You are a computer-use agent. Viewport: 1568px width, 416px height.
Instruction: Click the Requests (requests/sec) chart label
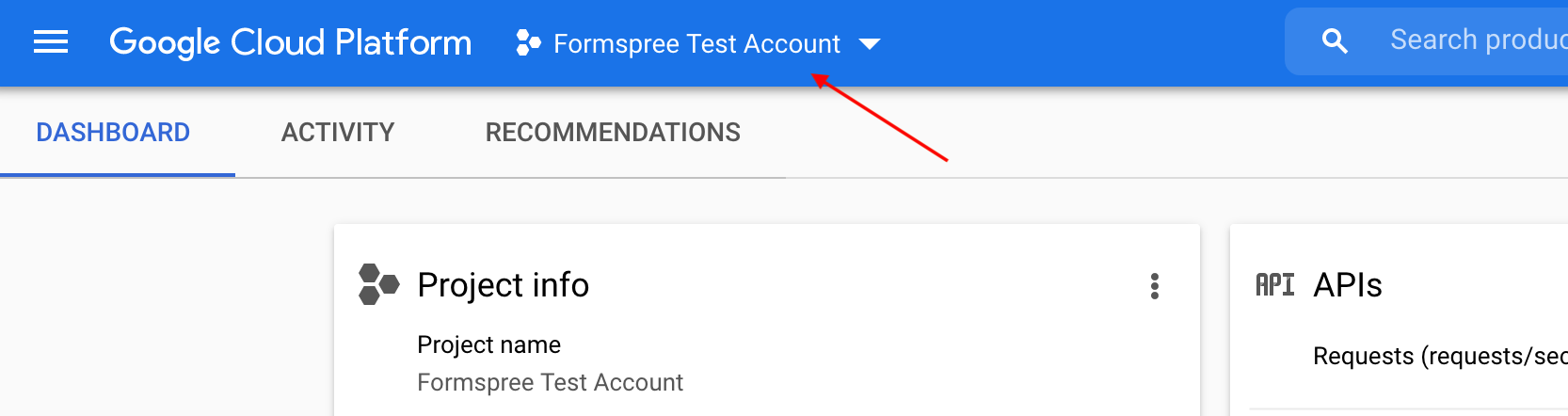(1440, 357)
